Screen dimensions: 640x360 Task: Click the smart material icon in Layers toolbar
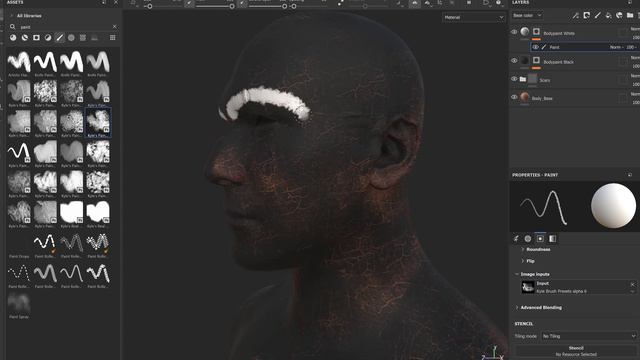coord(619,16)
